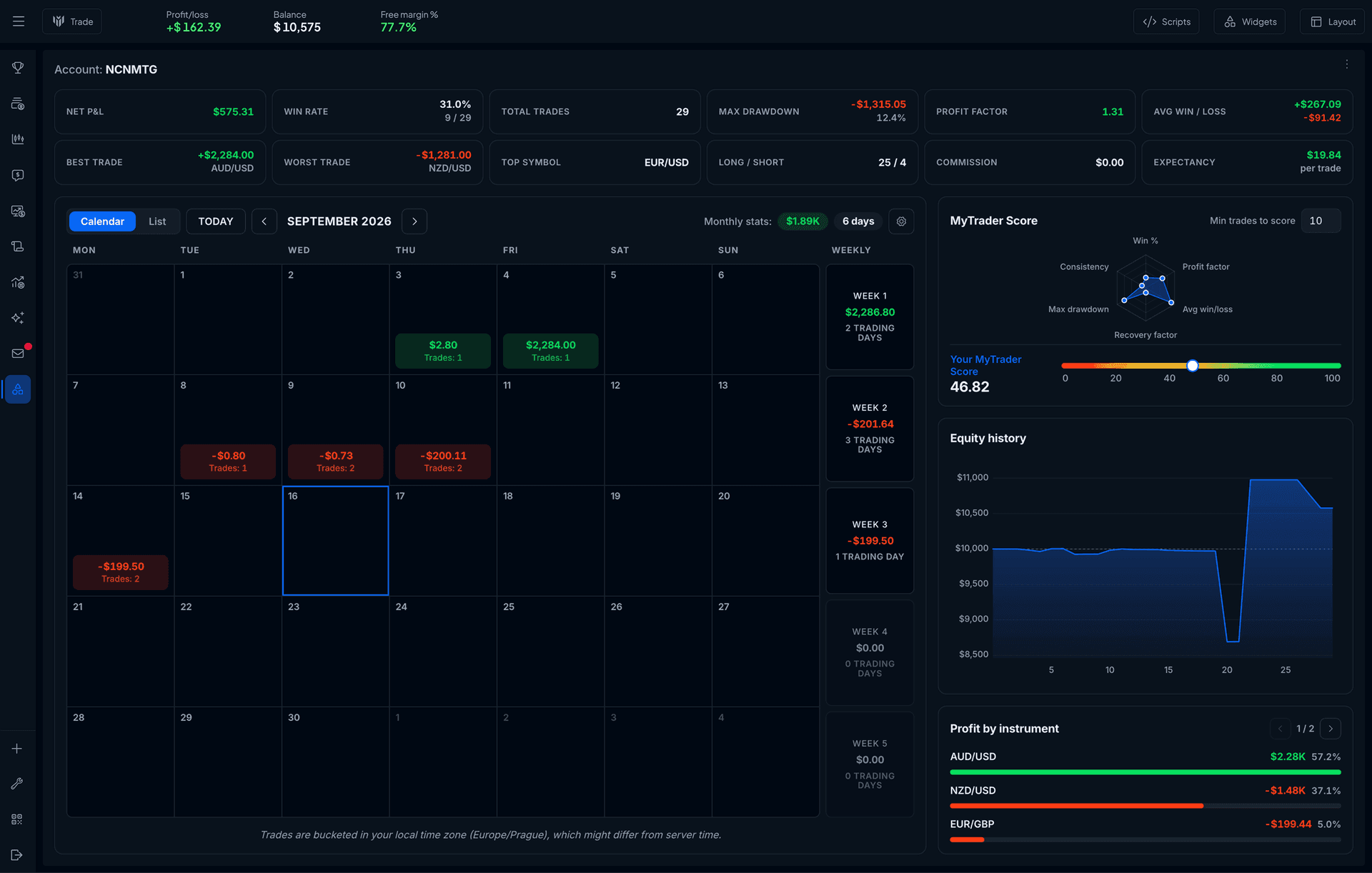Show next page of Profit by instrument
Screen dimensions: 1372x873
[1331, 729]
